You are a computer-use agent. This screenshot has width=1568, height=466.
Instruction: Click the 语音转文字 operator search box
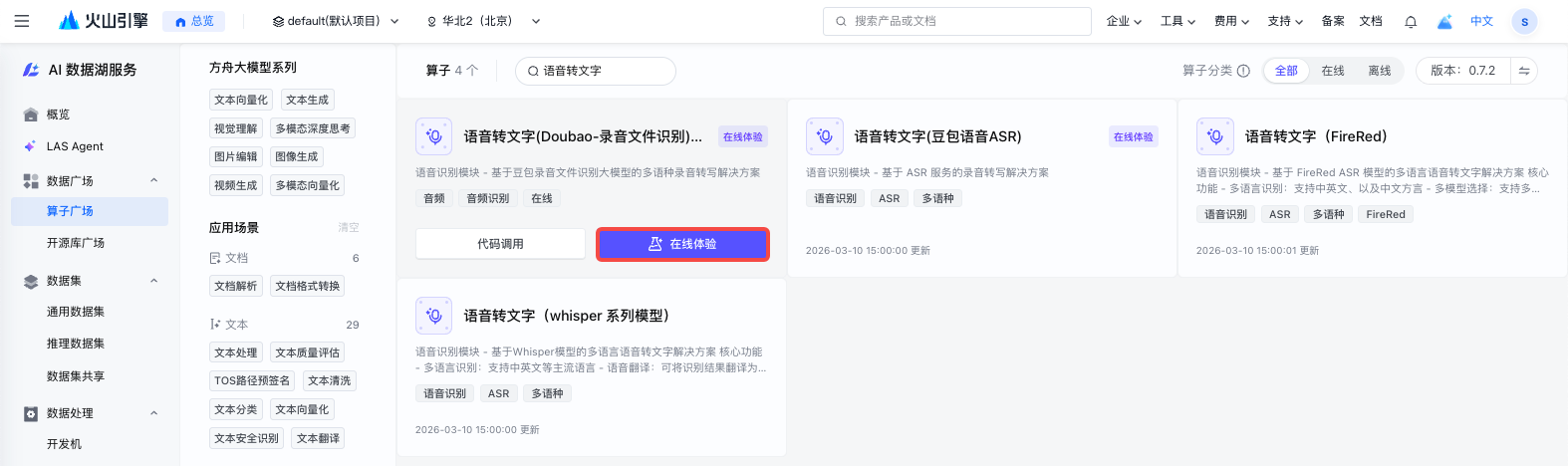point(596,71)
